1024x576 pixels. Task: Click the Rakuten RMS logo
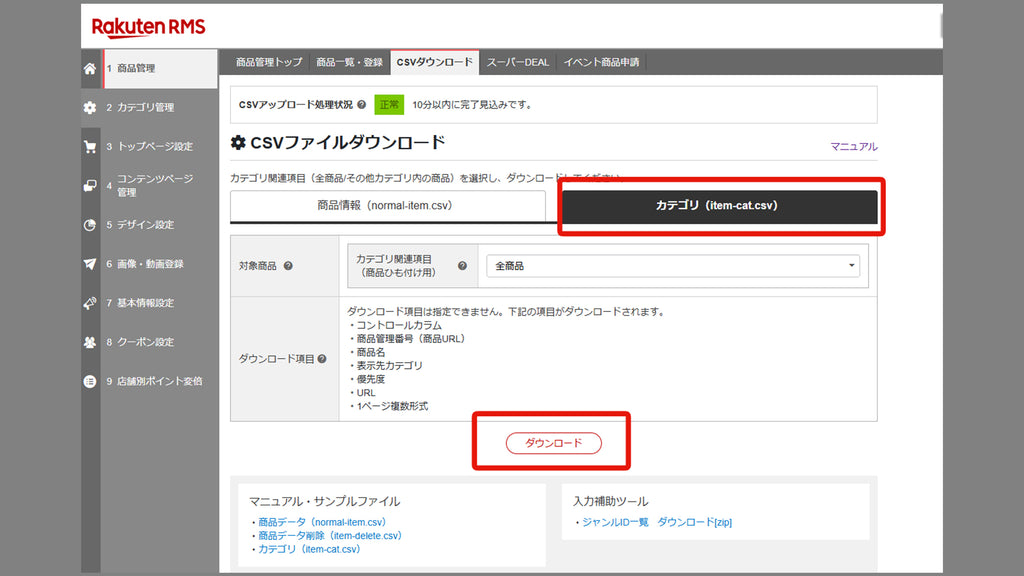pos(148,27)
